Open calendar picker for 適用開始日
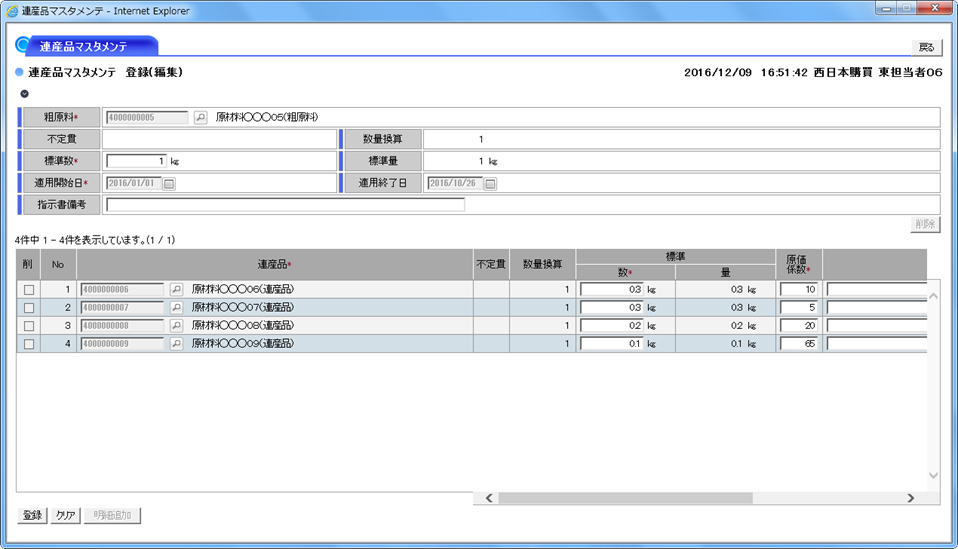Image resolution: width=958 pixels, height=549 pixels. coord(169,183)
